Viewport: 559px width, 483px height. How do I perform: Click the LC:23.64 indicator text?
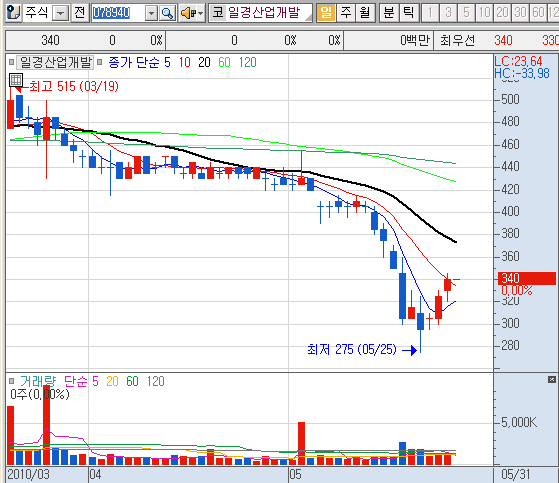tap(518, 61)
